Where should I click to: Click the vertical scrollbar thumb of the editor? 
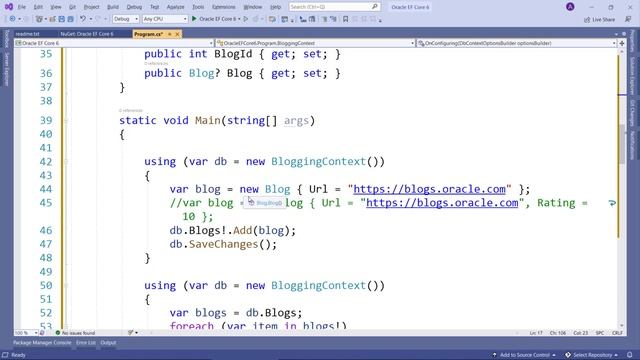tap(622, 144)
